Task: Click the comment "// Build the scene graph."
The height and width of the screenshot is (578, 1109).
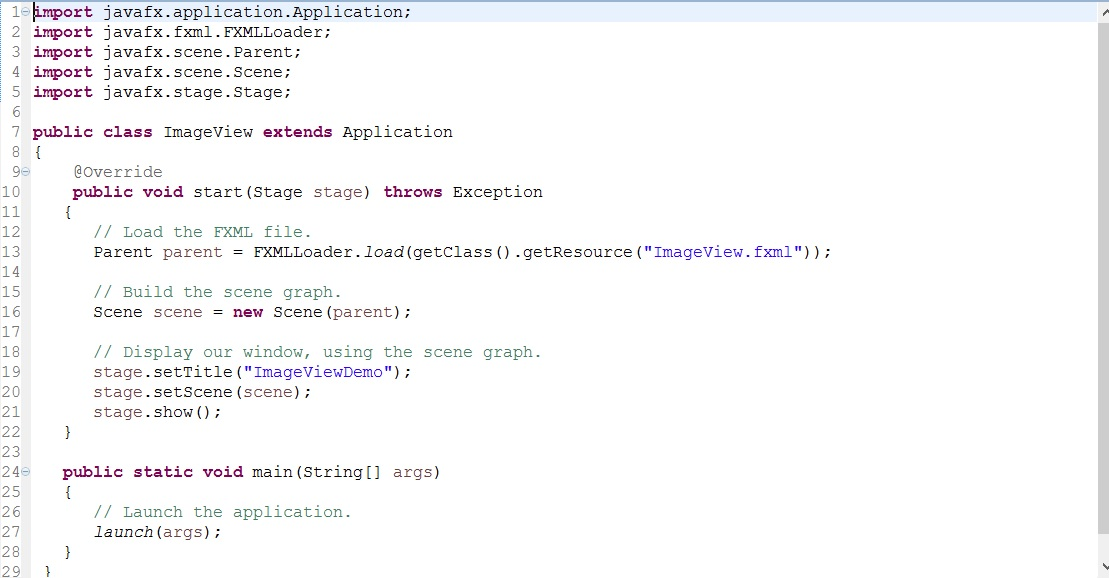Action: 217,292
